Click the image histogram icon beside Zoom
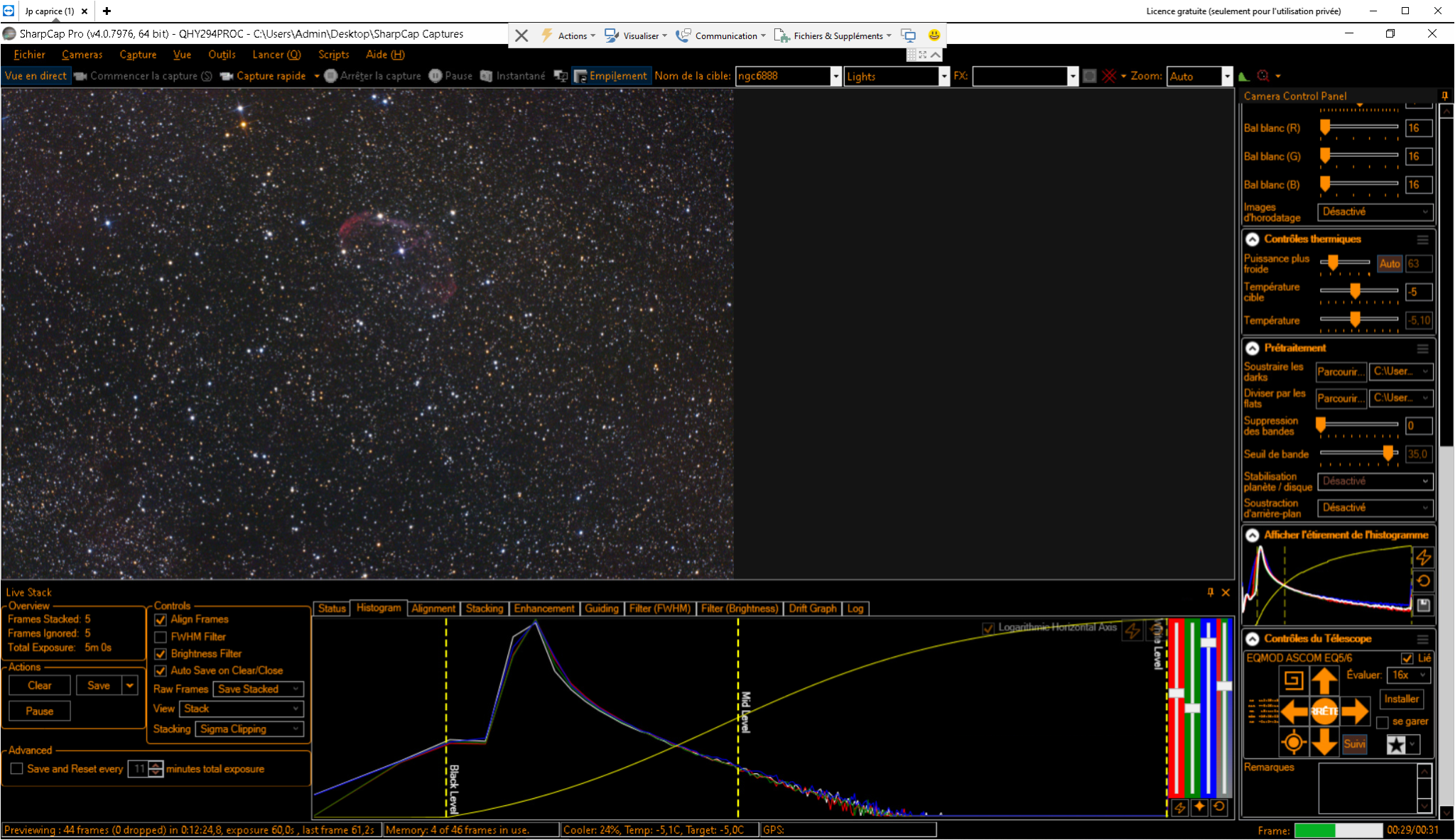This screenshot has height=840, width=1455. 1244,76
